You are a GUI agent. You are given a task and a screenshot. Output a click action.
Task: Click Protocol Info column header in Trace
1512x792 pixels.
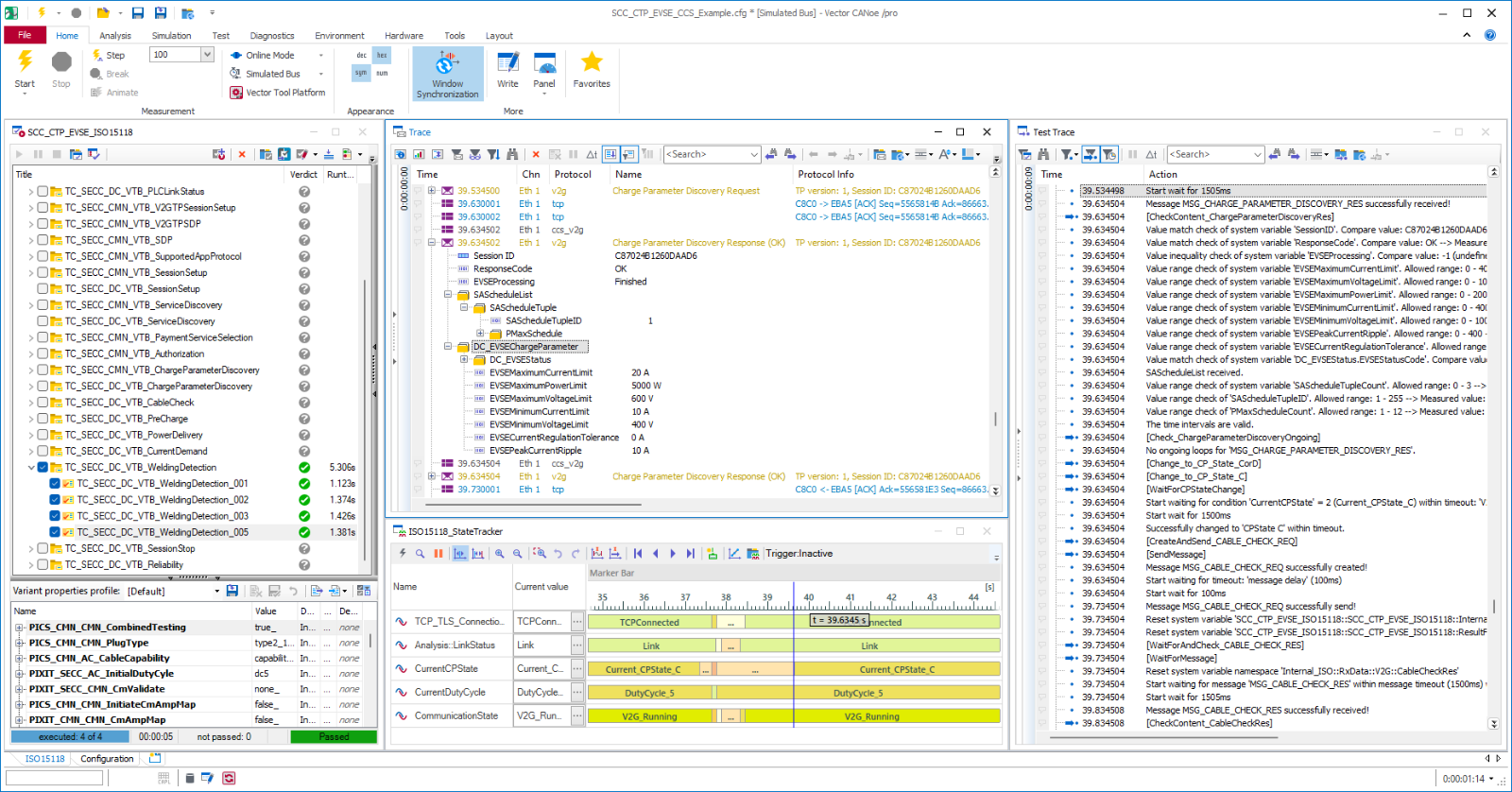coord(826,174)
